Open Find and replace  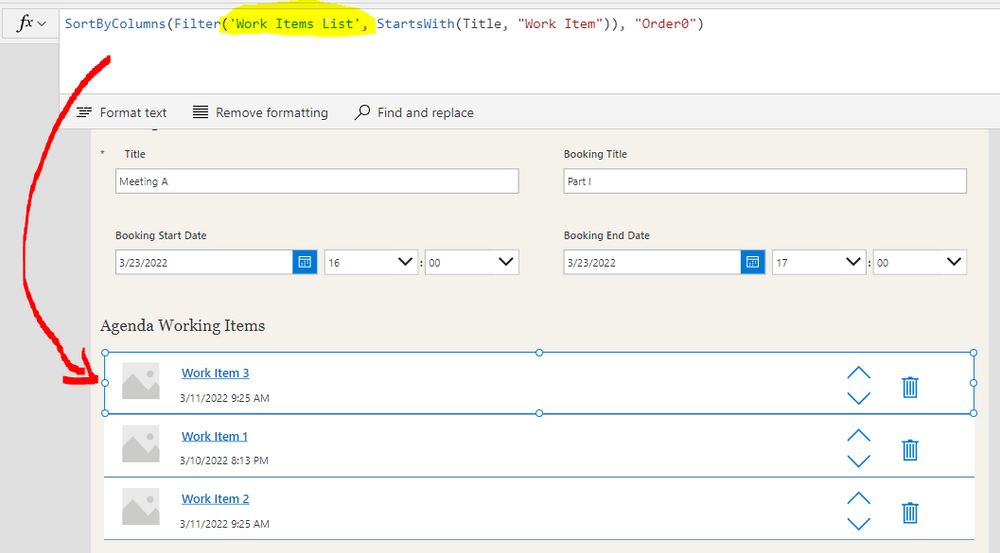point(414,113)
